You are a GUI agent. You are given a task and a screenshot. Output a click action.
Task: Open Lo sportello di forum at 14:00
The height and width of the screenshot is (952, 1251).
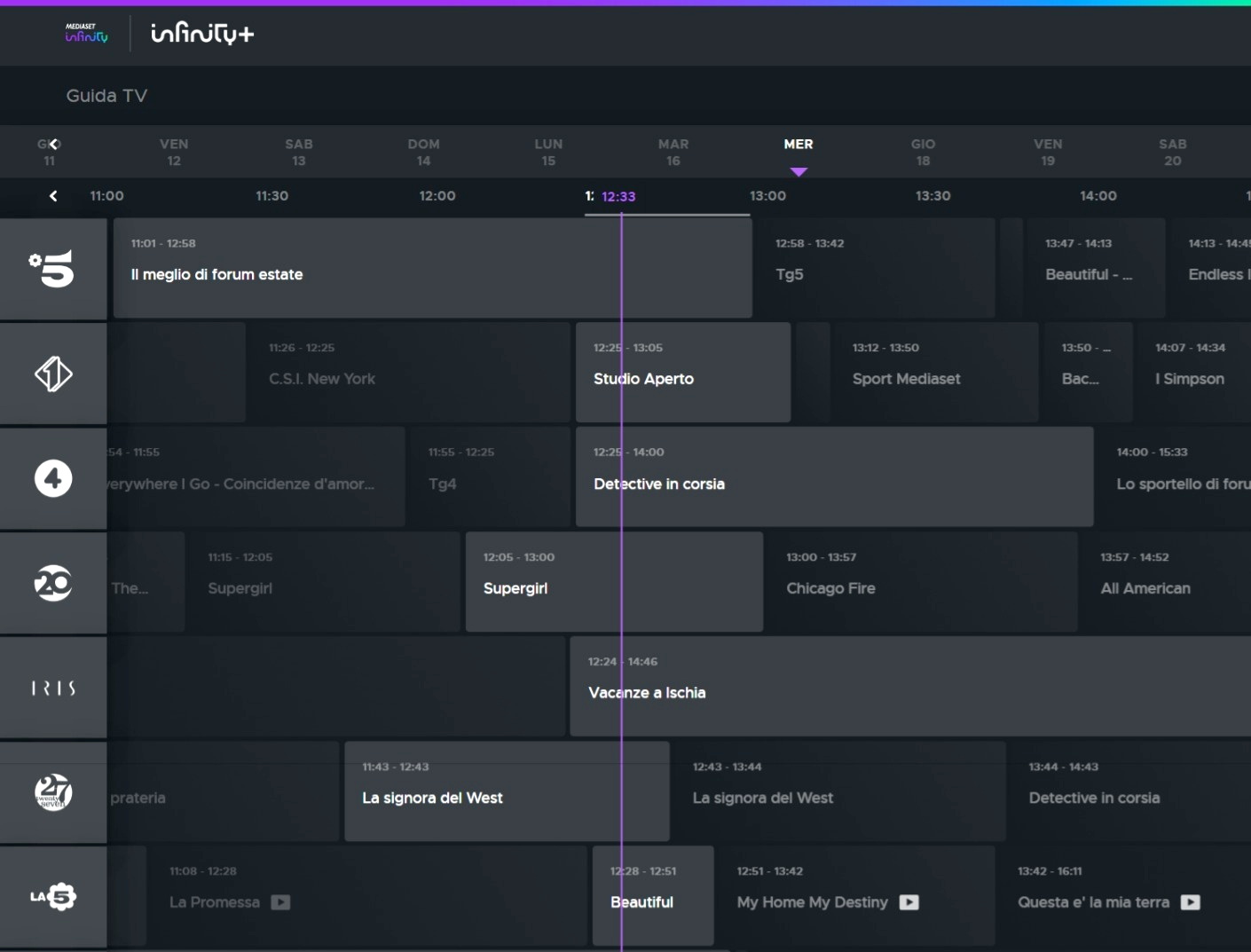click(1175, 477)
